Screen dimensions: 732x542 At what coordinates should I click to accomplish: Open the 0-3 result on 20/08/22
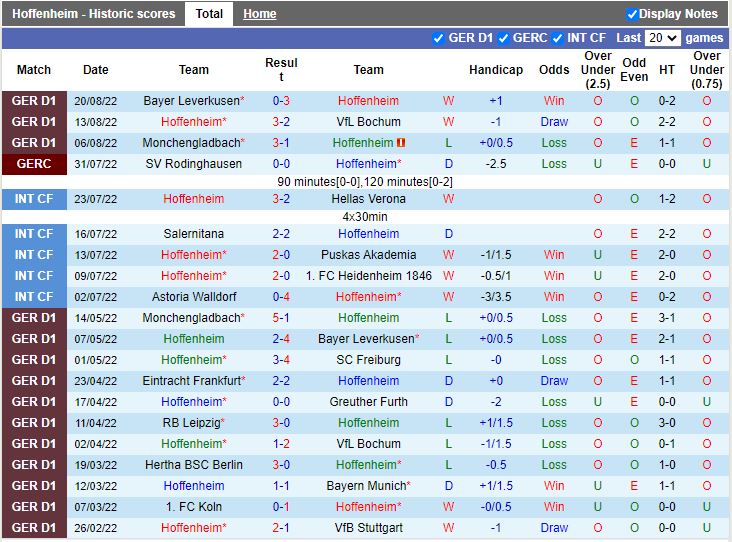point(281,101)
